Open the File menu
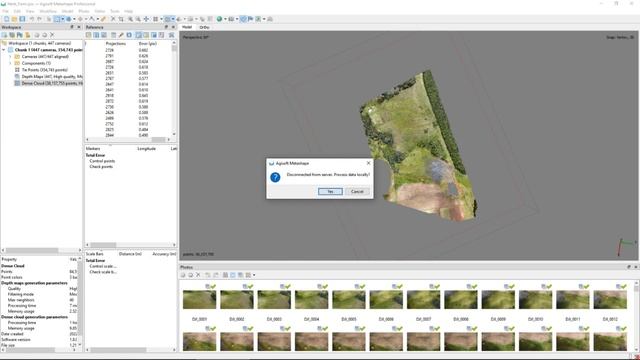The image size is (640, 360). [x=5, y=11]
